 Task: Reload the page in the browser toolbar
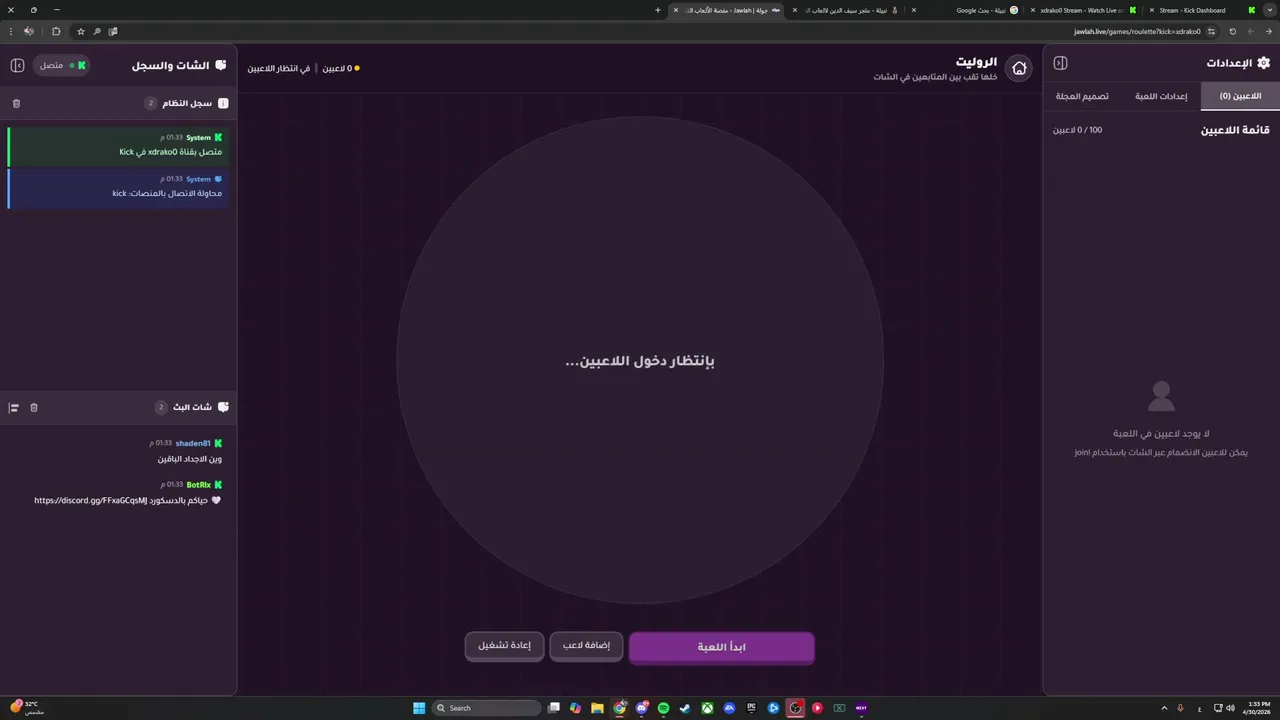click(1233, 31)
